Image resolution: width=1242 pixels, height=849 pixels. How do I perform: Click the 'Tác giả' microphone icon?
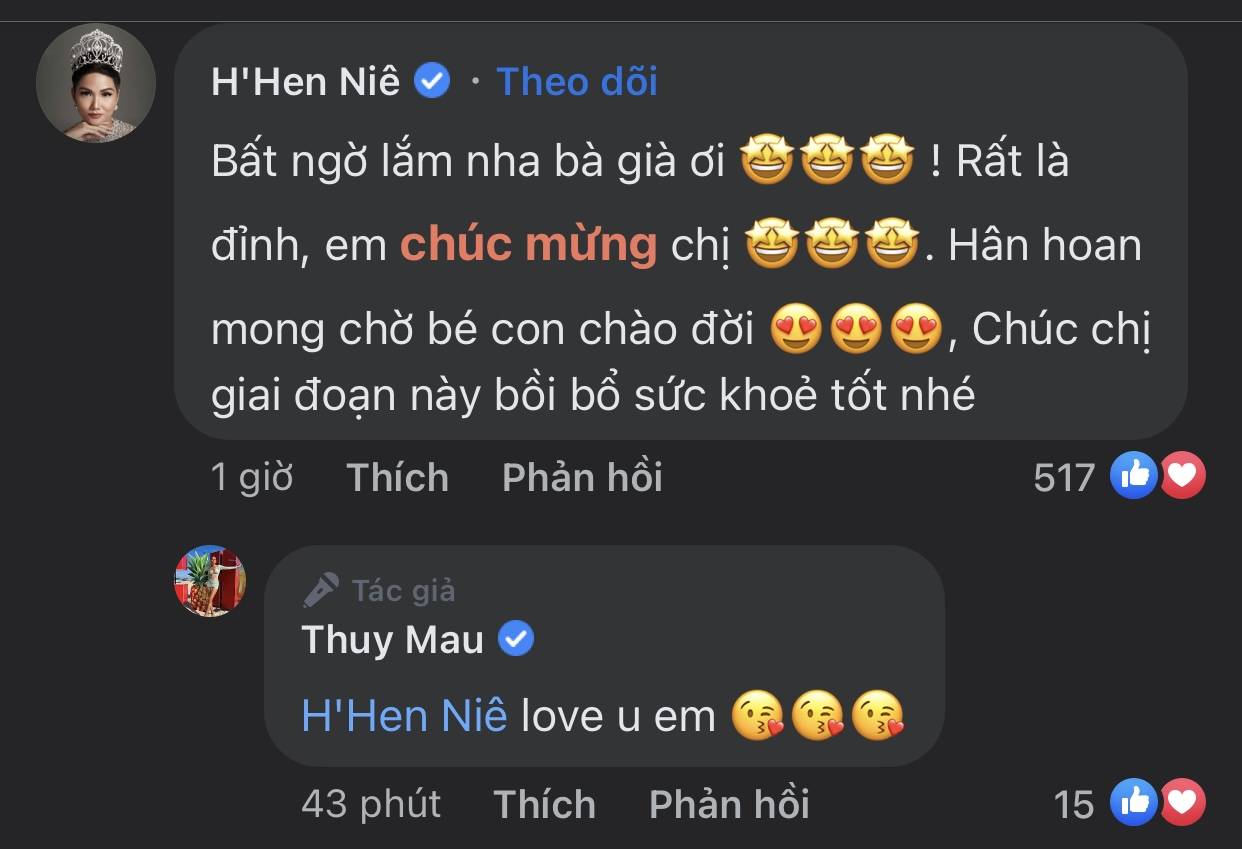321,591
